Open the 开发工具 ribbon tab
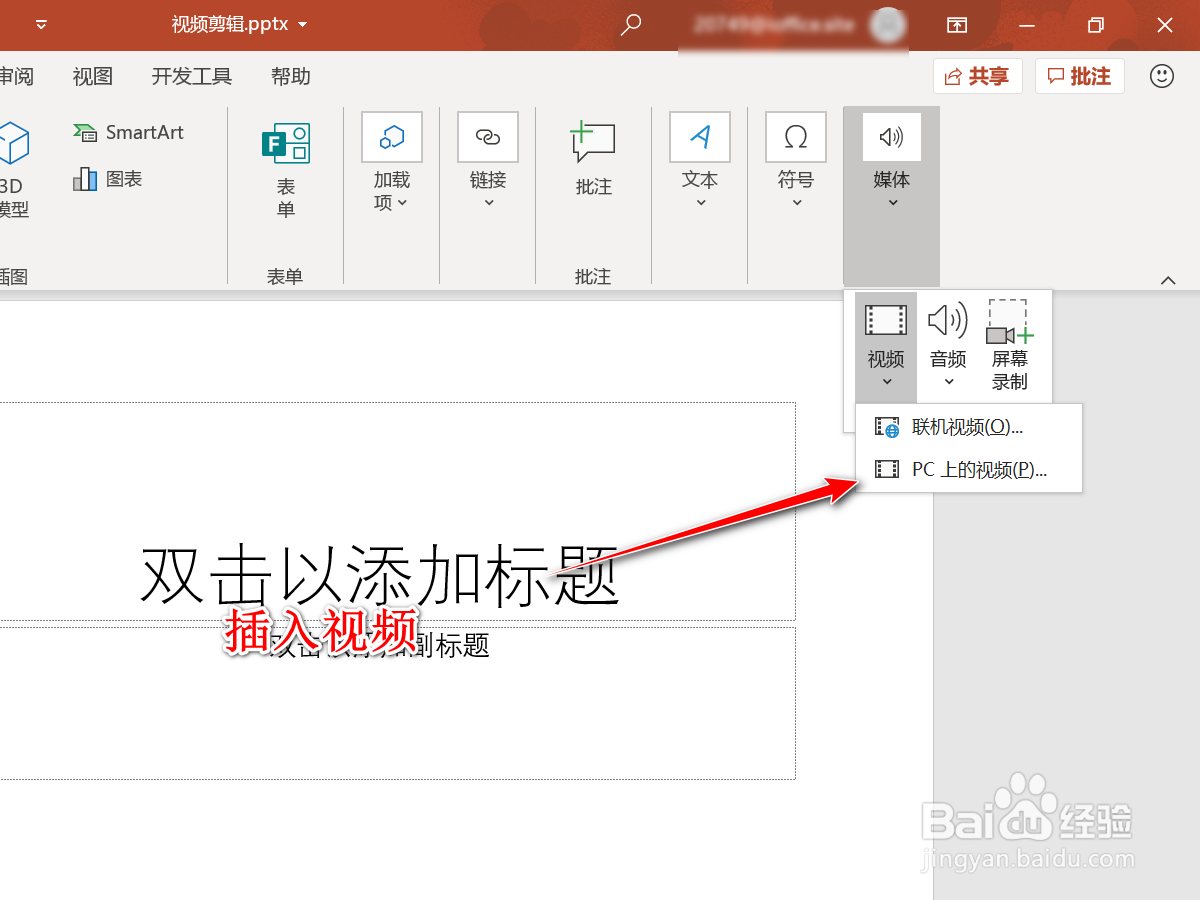Screen dimensions: 1200x900 tap(190, 76)
